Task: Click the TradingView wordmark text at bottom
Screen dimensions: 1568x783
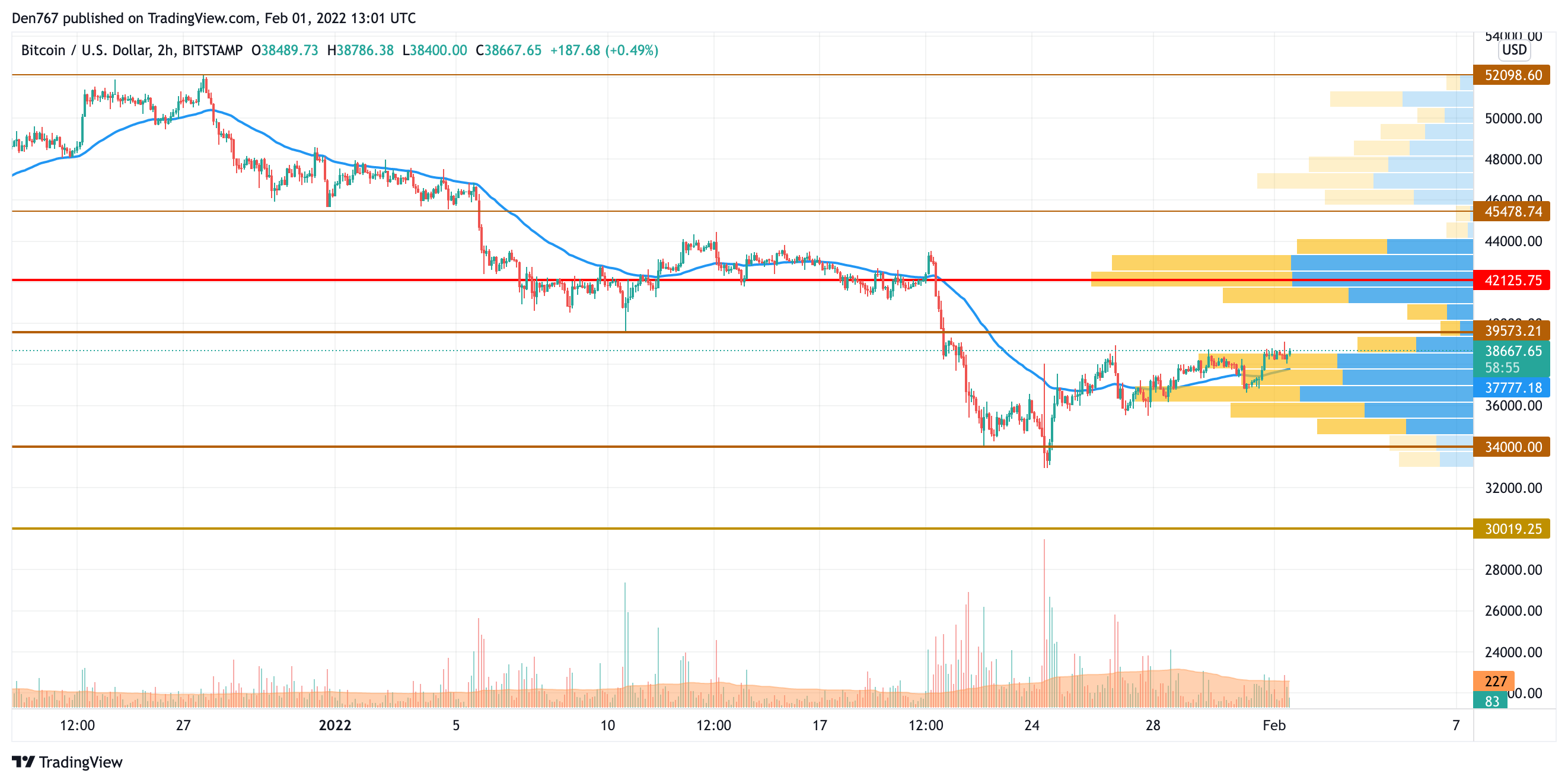Action: click(81, 762)
